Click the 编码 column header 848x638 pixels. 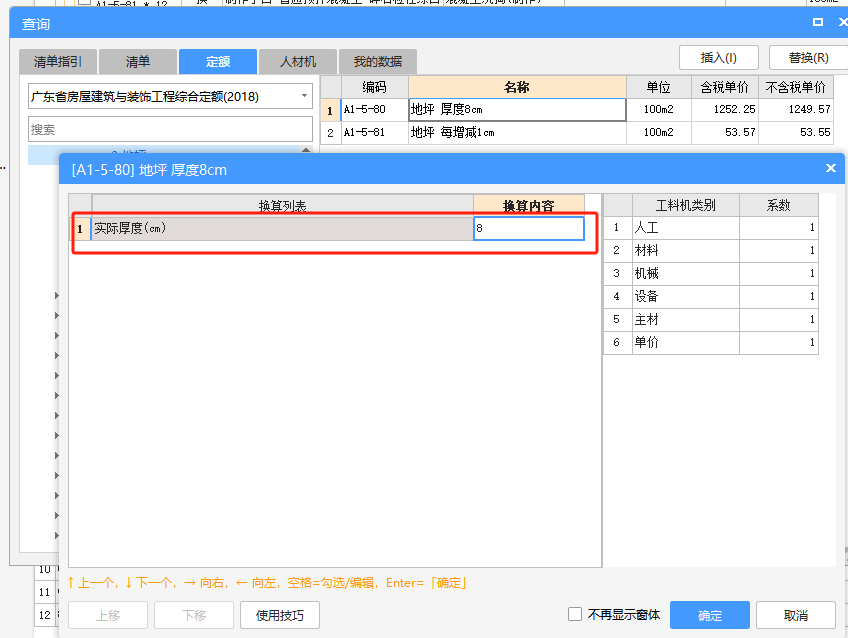[374, 87]
